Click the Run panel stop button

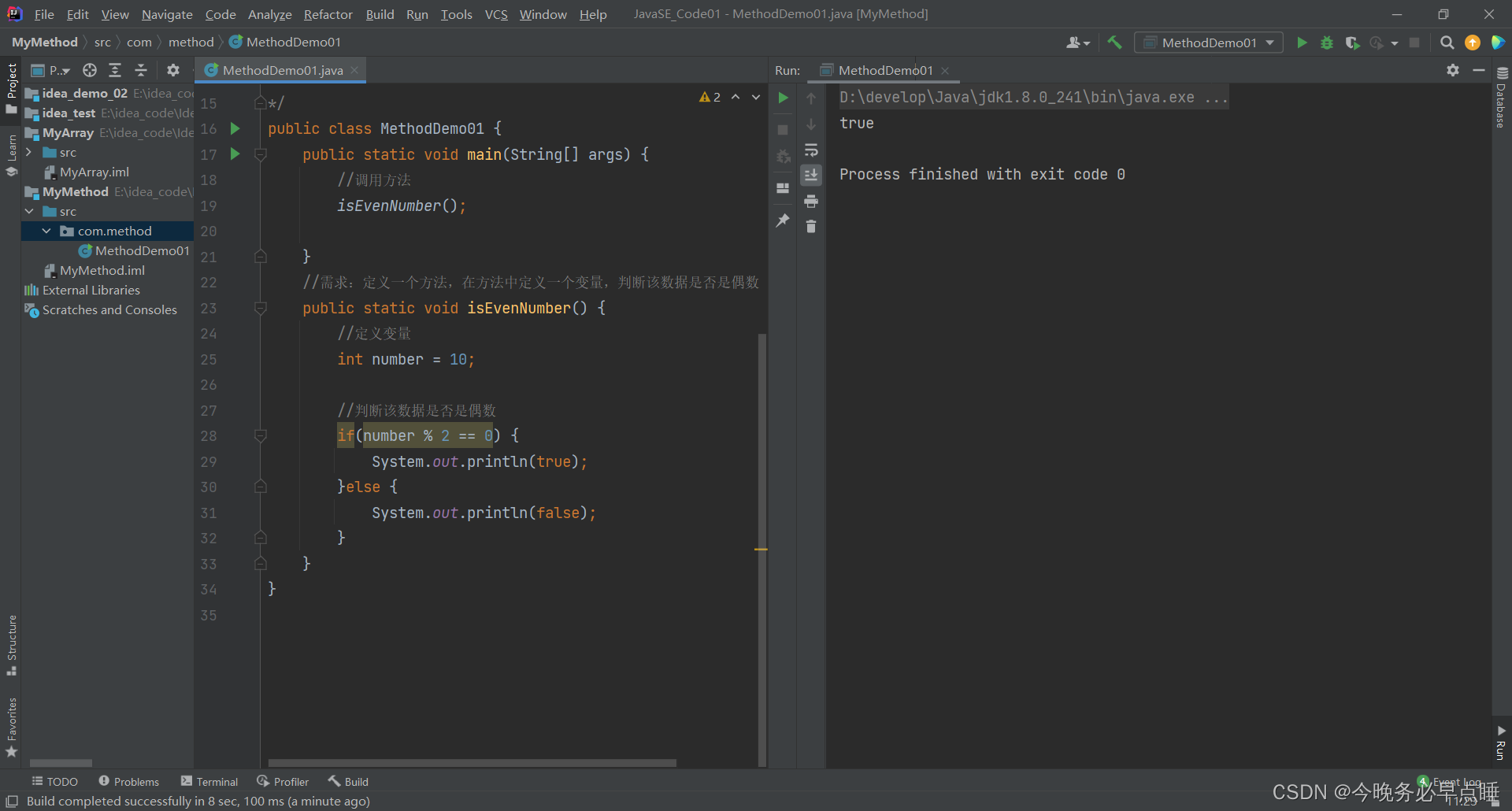[783, 129]
